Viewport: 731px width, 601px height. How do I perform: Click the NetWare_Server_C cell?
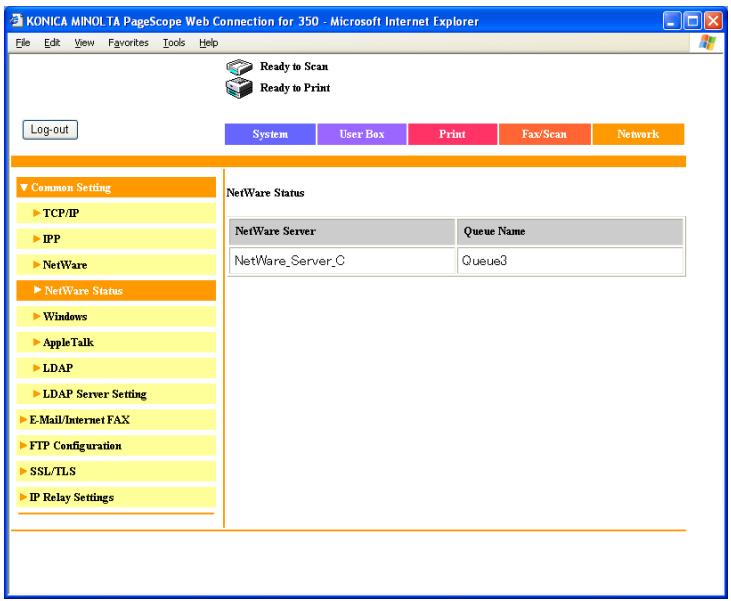pyautogui.click(x=342, y=261)
